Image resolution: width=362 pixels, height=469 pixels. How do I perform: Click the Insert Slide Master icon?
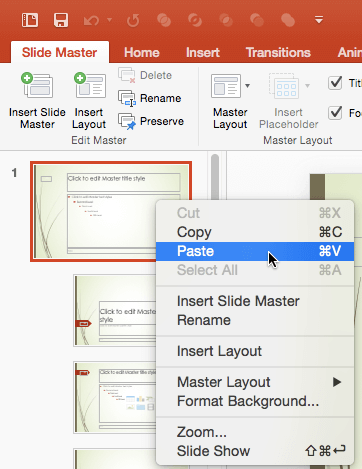37,85
